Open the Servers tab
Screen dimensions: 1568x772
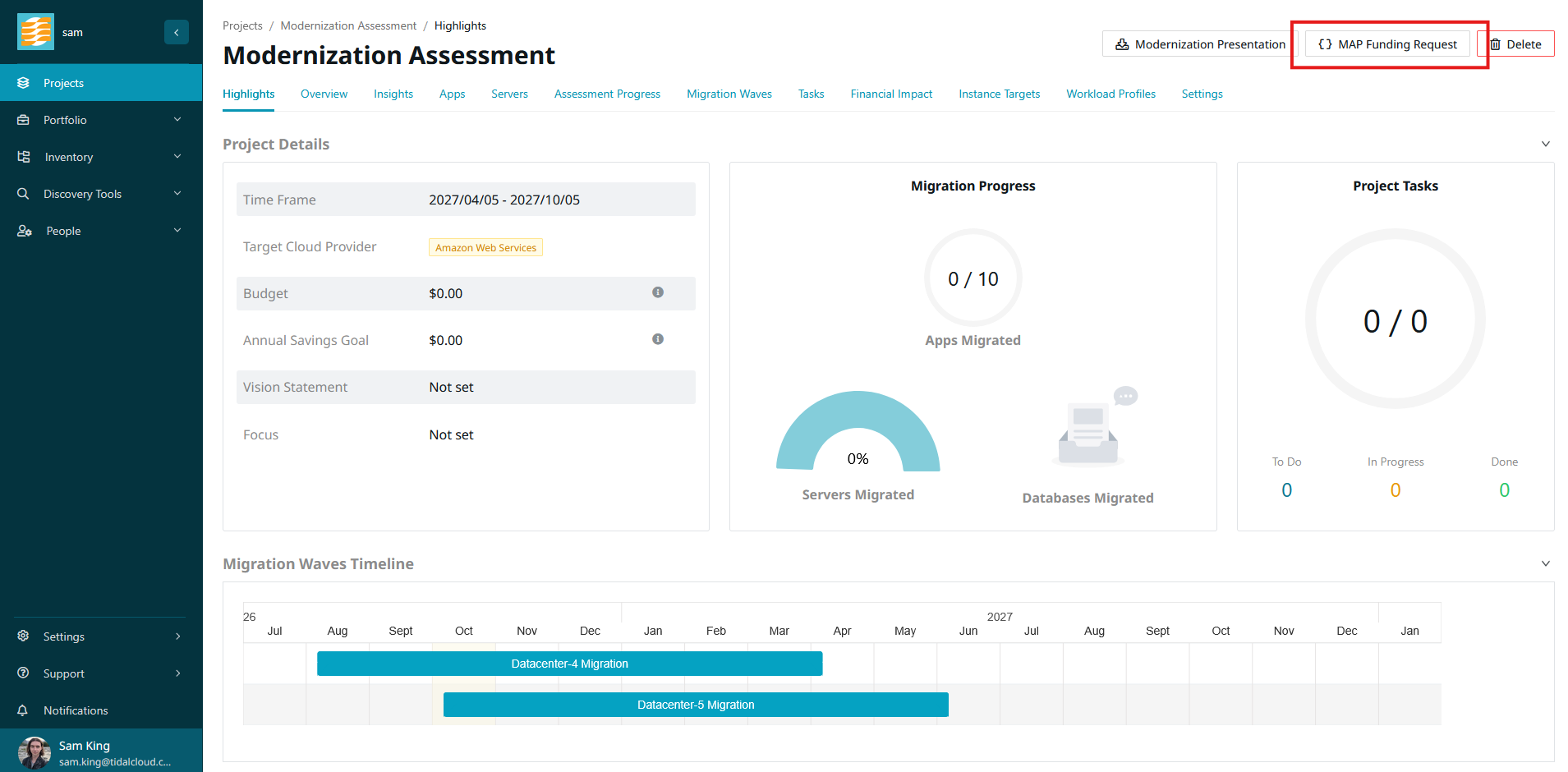pos(509,94)
